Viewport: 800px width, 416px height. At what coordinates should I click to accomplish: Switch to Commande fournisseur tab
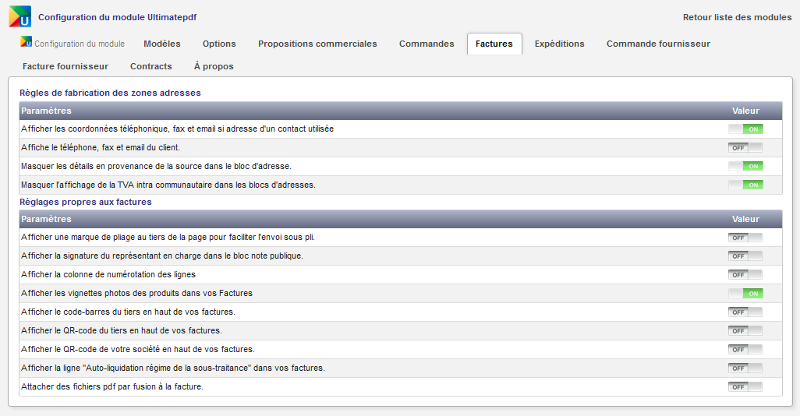point(658,44)
